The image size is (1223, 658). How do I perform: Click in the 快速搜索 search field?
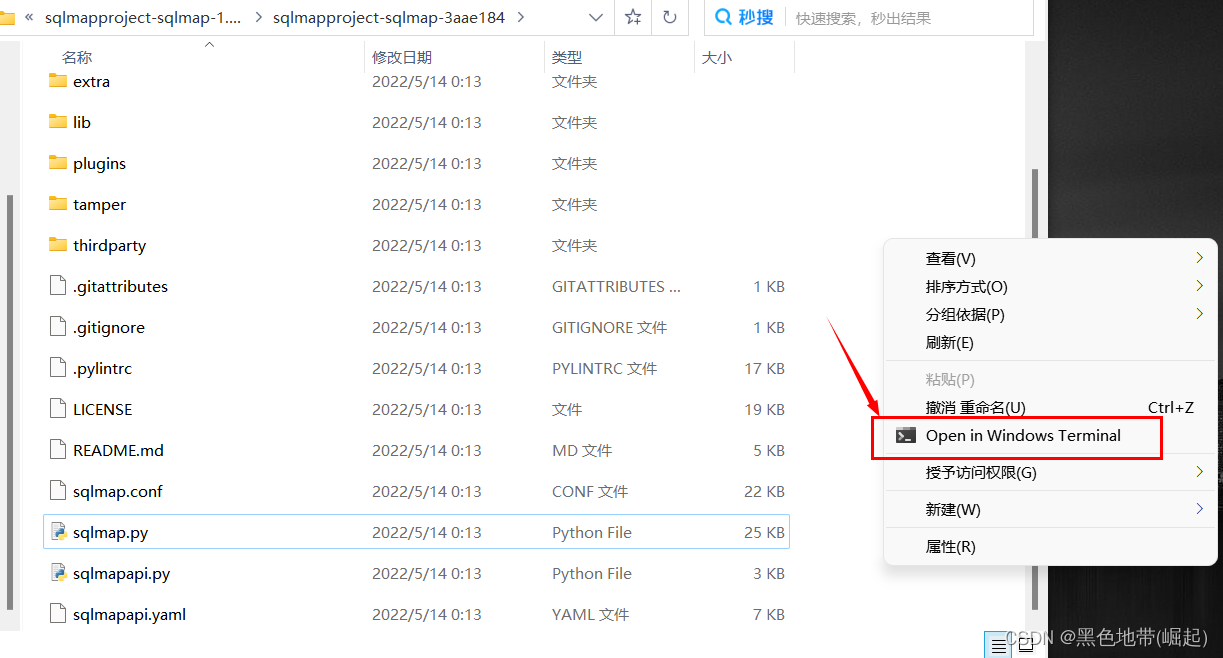click(x=910, y=17)
